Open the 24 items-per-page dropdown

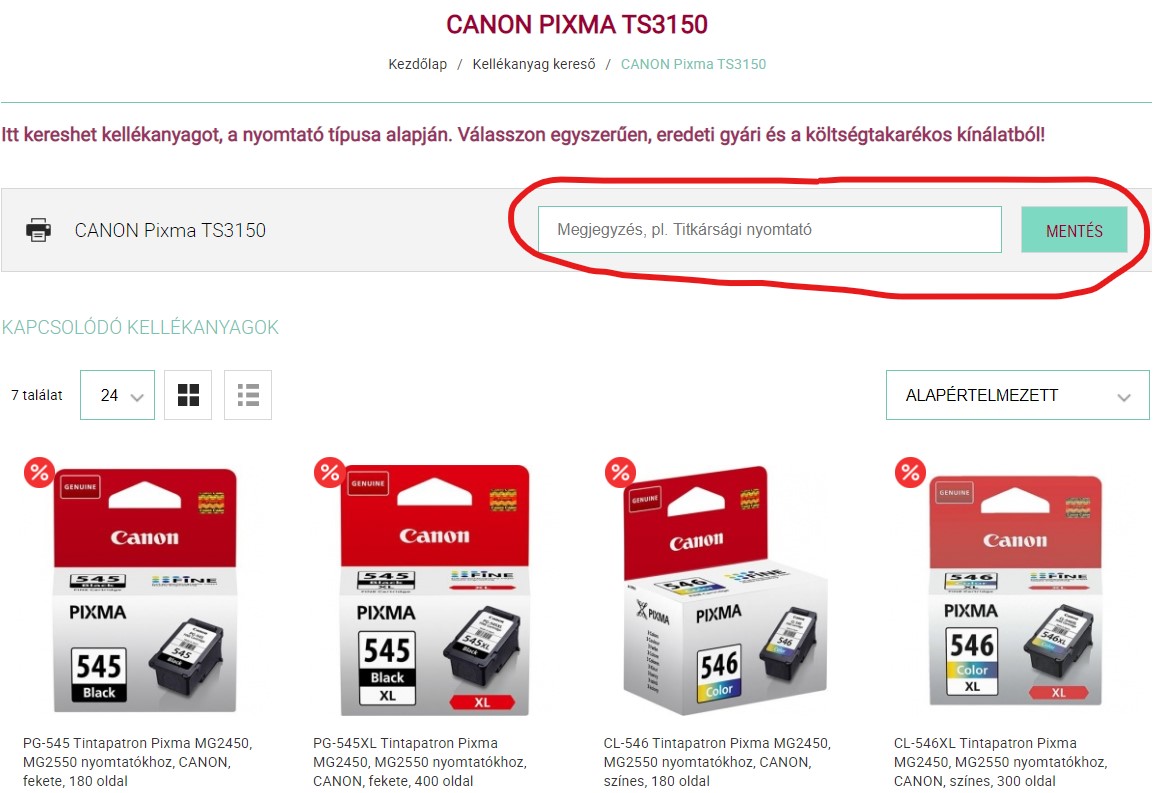[x=117, y=395]
